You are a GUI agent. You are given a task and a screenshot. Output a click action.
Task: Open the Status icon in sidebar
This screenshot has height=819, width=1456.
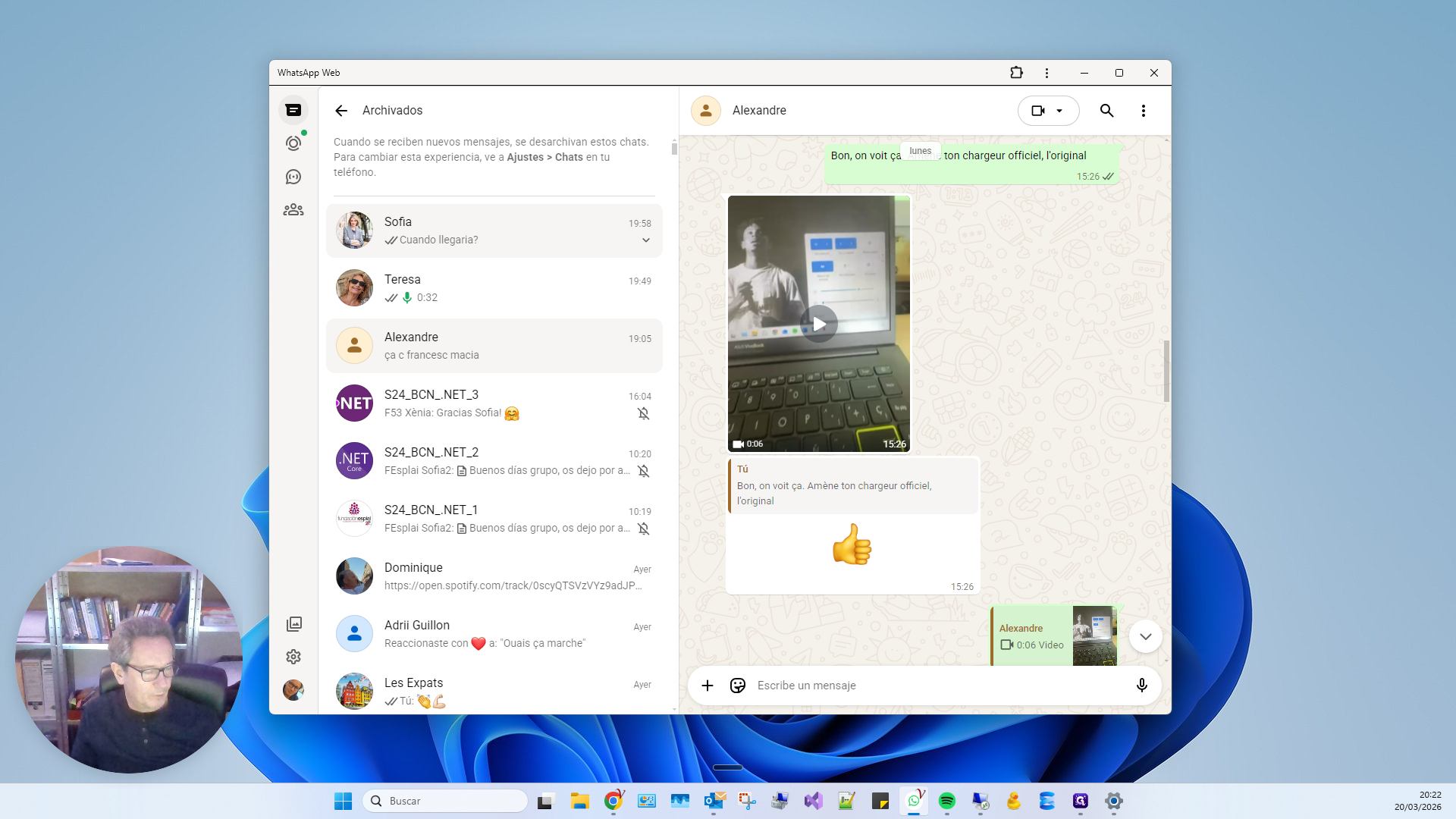click(293, 143)
